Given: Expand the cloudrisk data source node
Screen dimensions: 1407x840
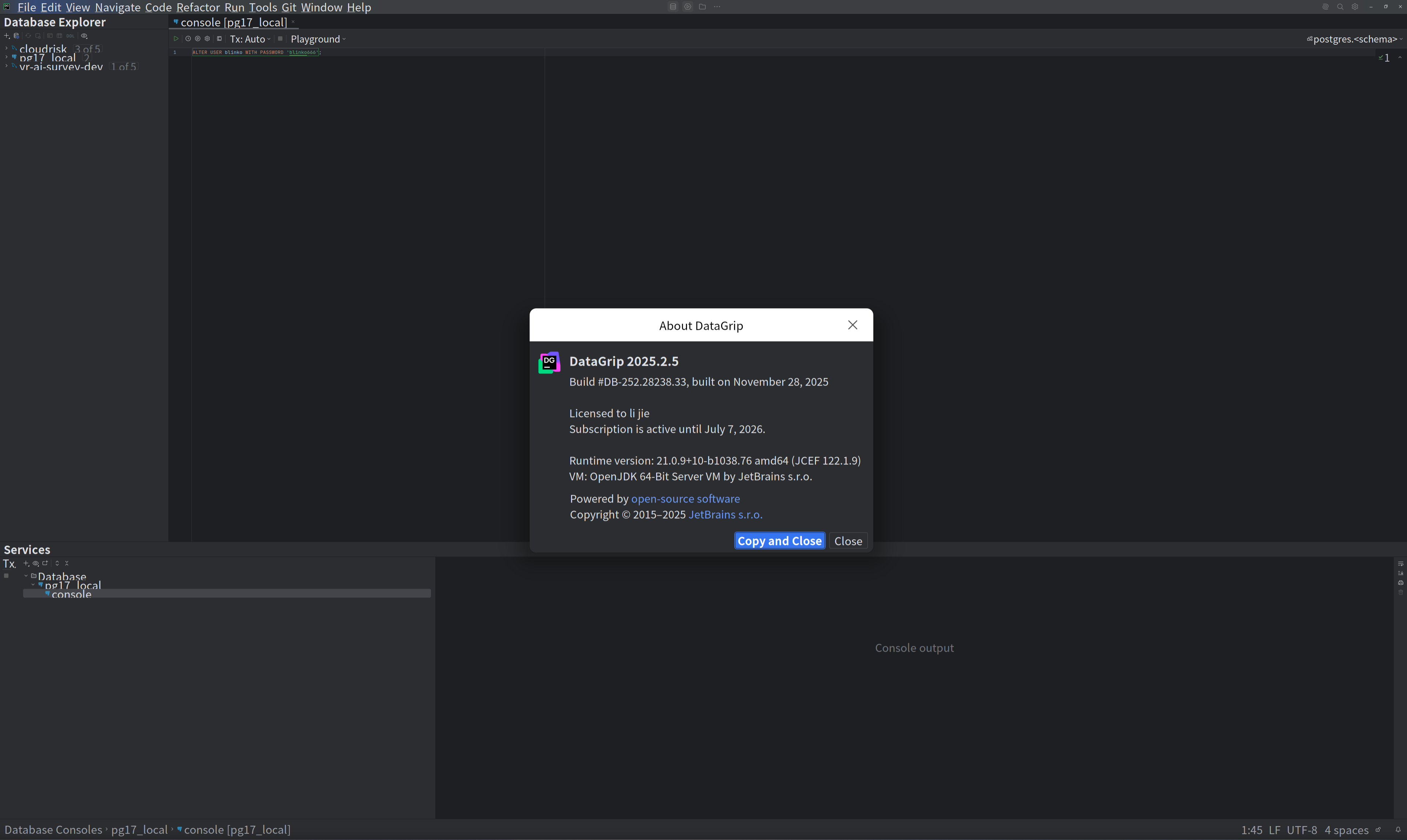Looking at the screenshot, I should (6, 49).
